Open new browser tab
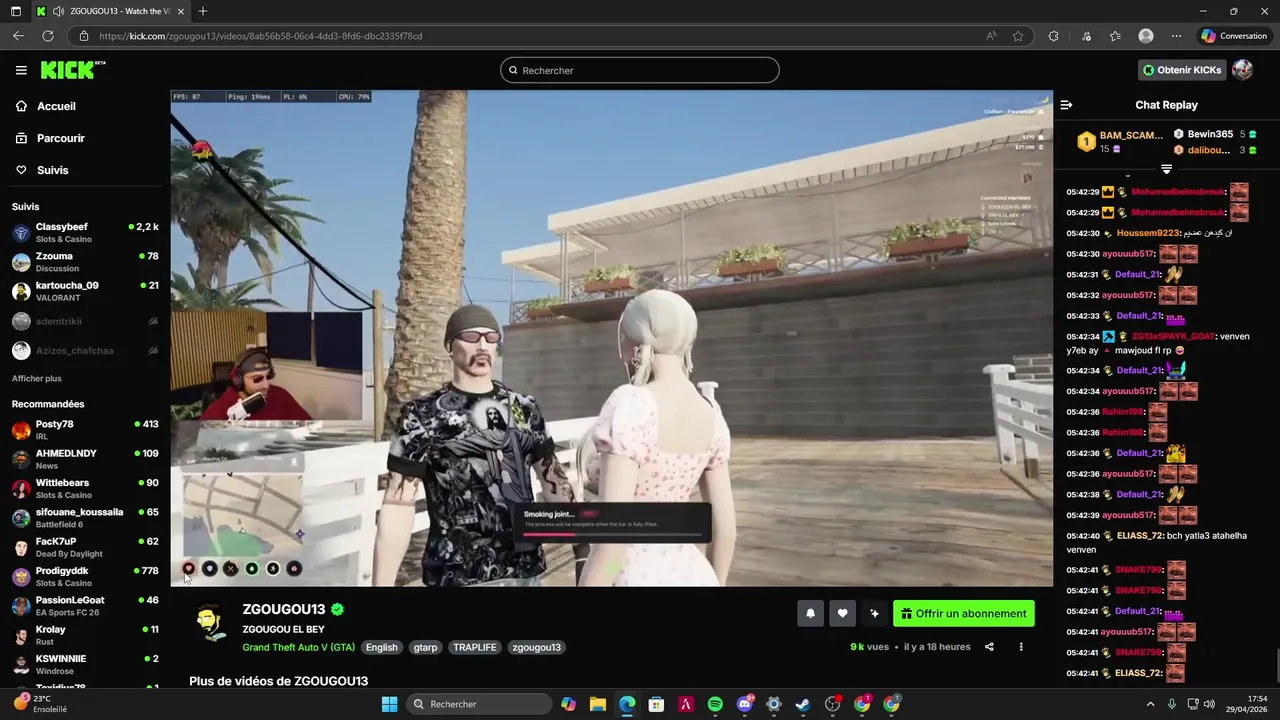The height and width of the screenshot is (720, 1280). pos(203,11)
